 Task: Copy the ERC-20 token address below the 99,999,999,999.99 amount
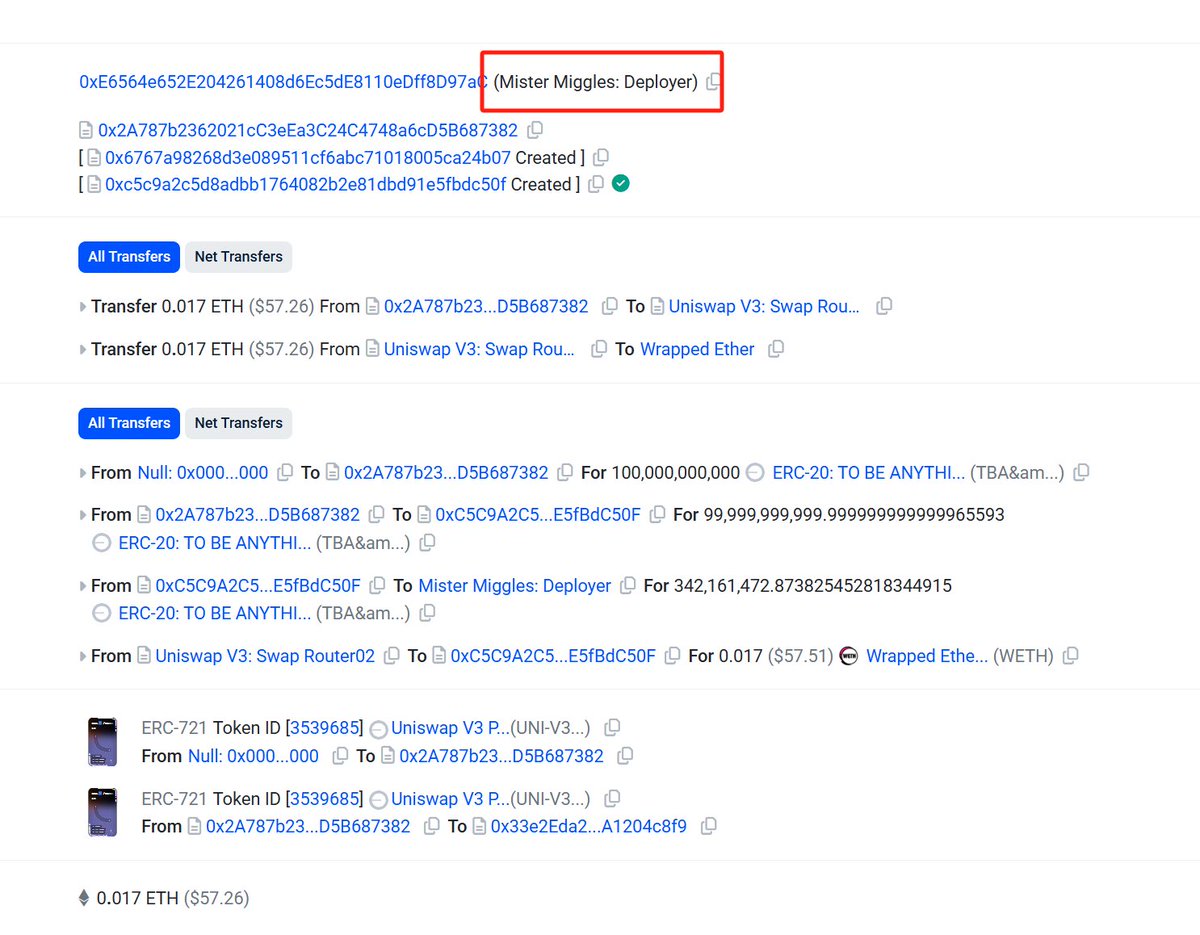click(427, 543)
